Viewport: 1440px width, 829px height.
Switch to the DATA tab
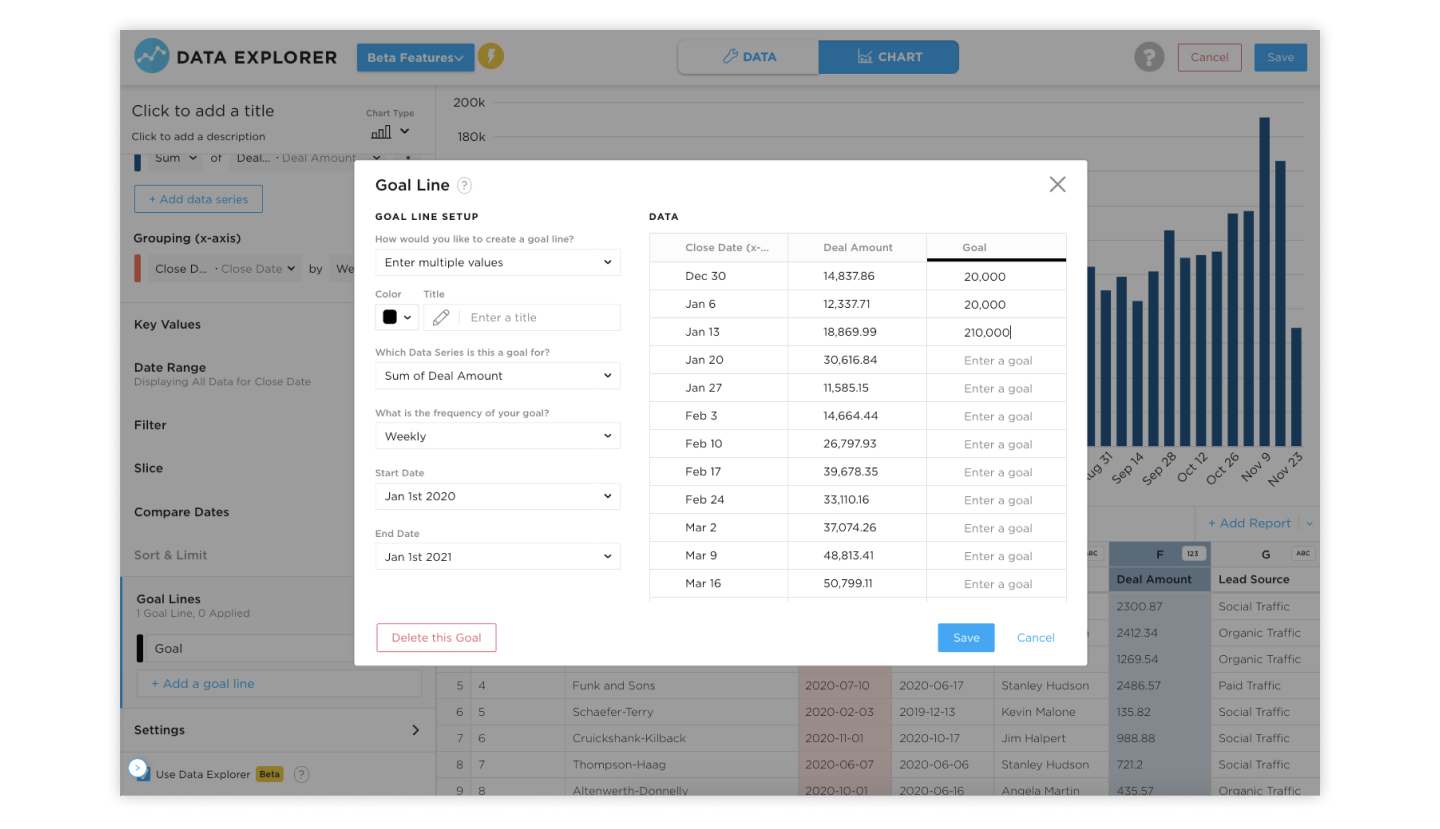(x=748, y=57)
